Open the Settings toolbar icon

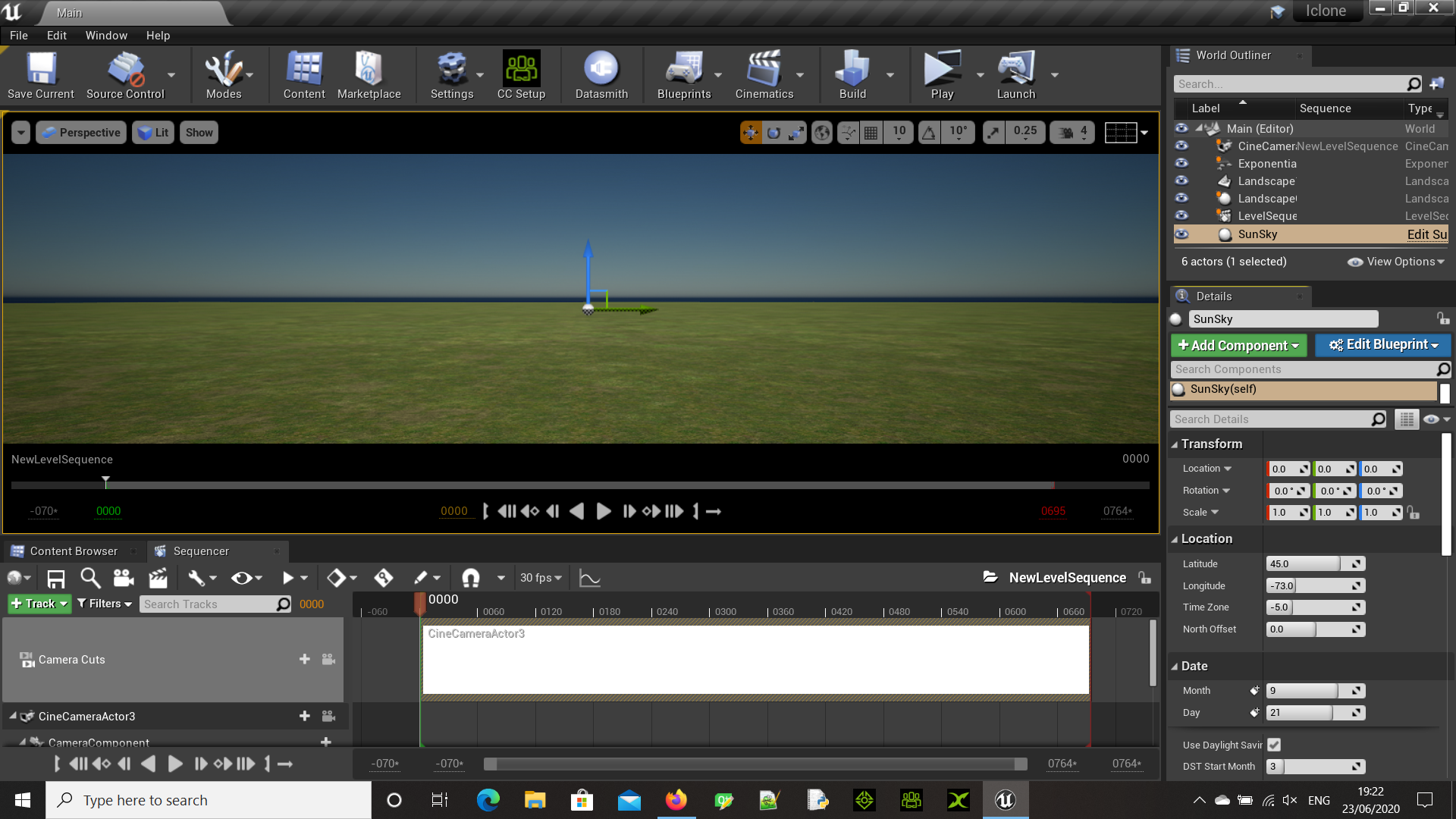tap(452, 75)
